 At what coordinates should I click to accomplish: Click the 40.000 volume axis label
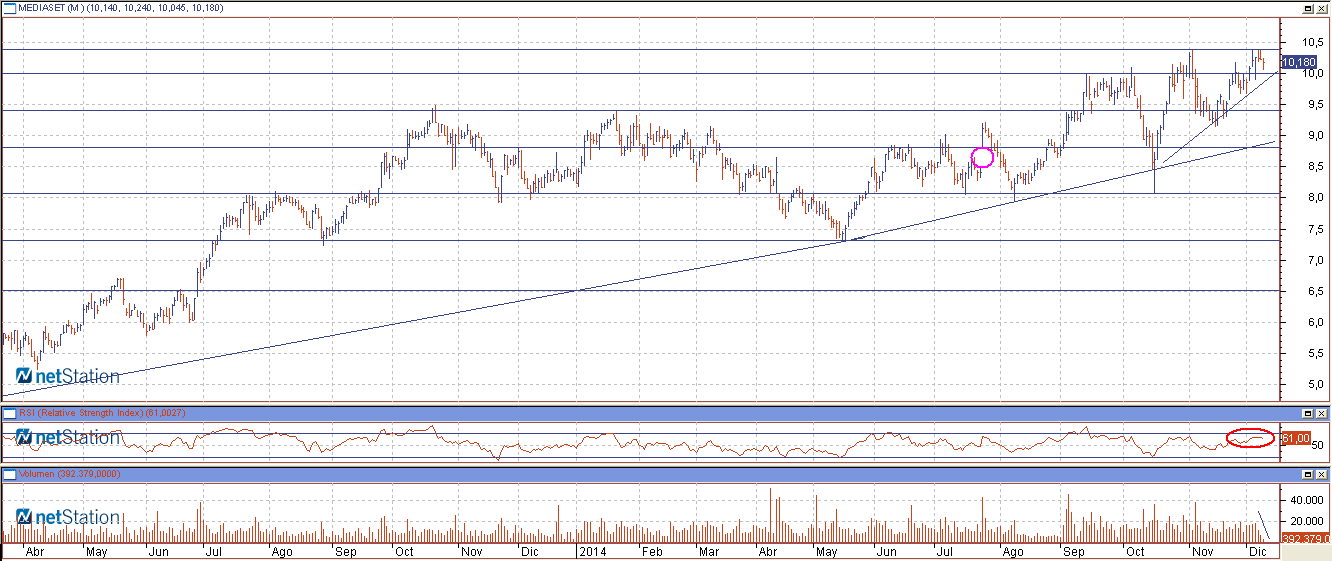coord(1305,500)
